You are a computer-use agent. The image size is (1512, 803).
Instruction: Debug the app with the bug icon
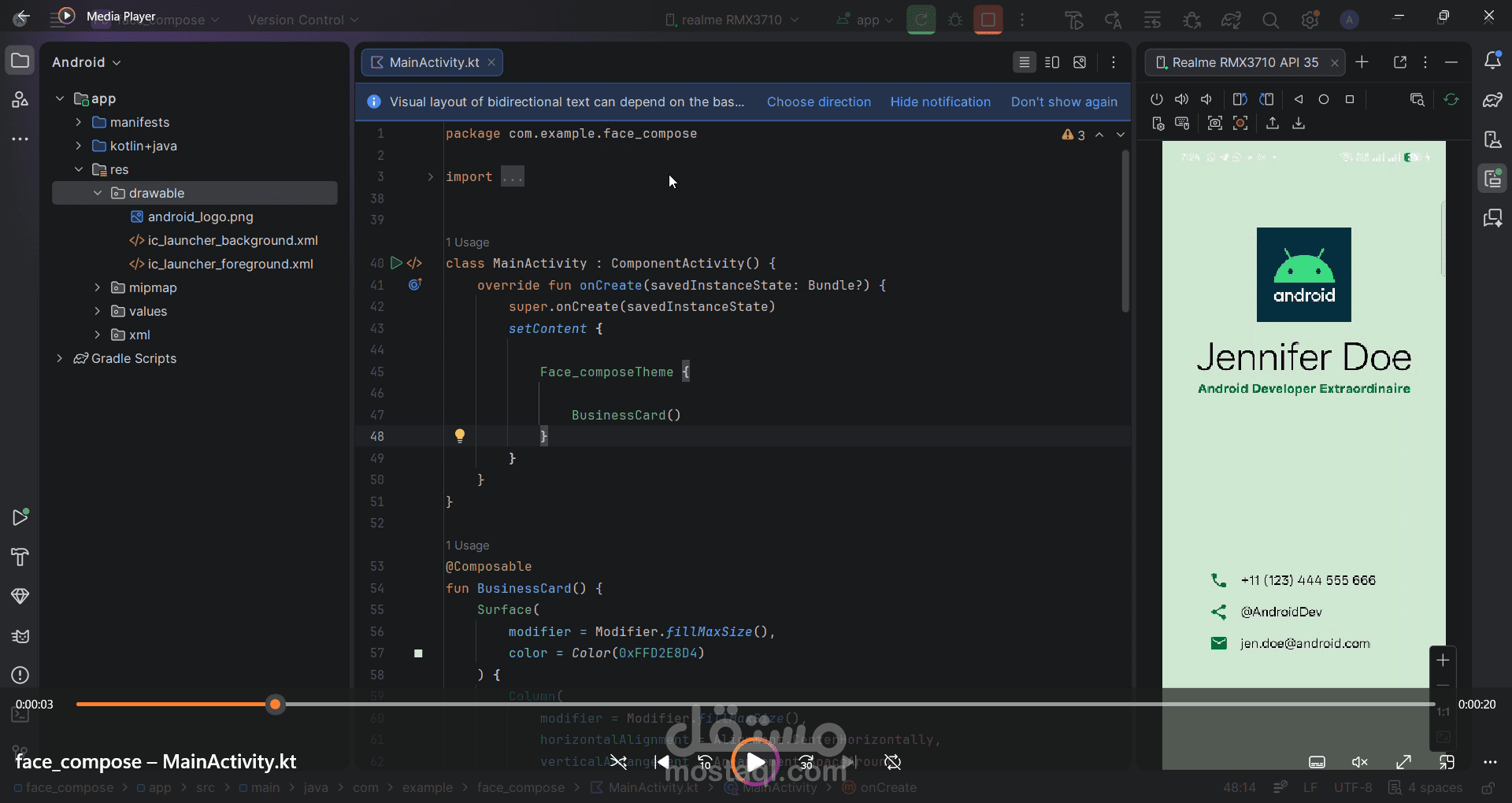[955, 20]
